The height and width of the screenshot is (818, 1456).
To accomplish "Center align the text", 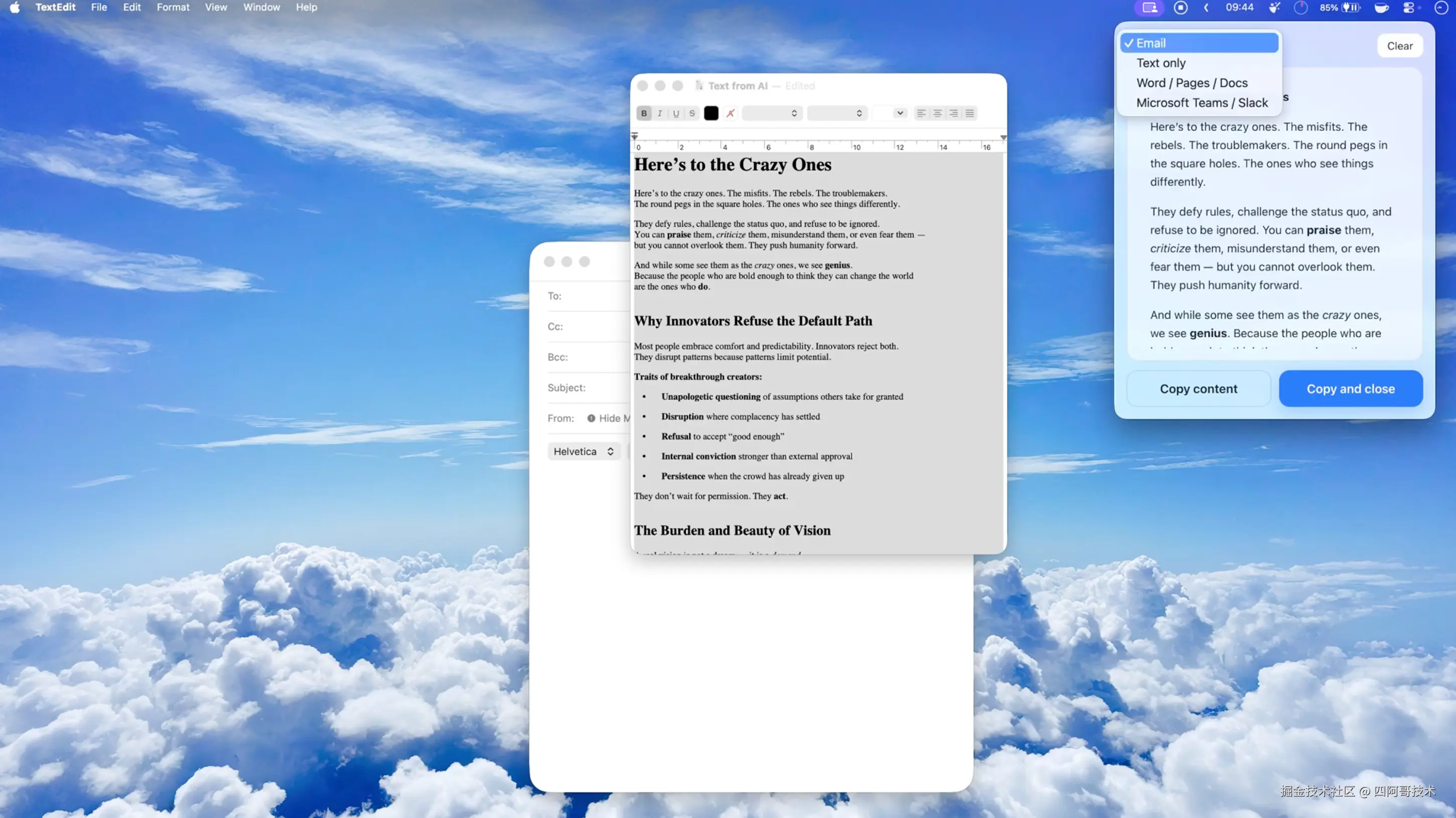I will pos(937,113).
